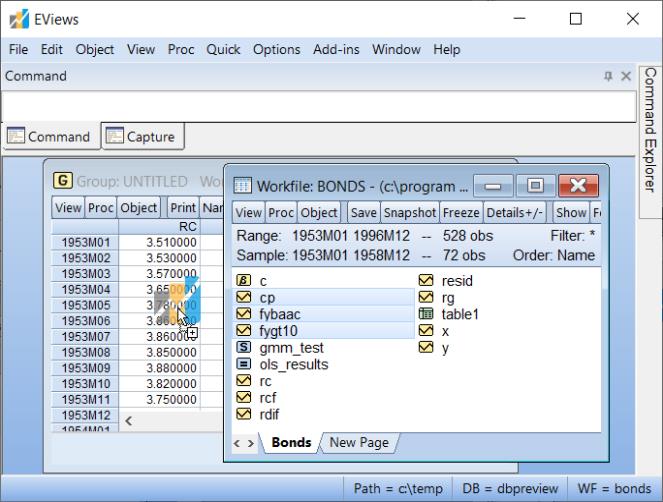Switch to the Capture tab
663x502 pixels.
point(140,137)
